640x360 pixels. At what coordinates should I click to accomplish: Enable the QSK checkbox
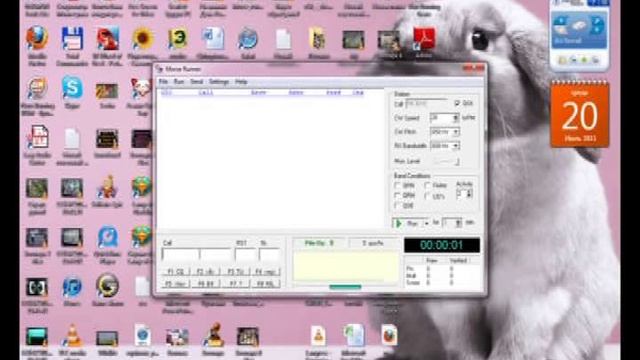pyautogui.click(x=457, y=103)
